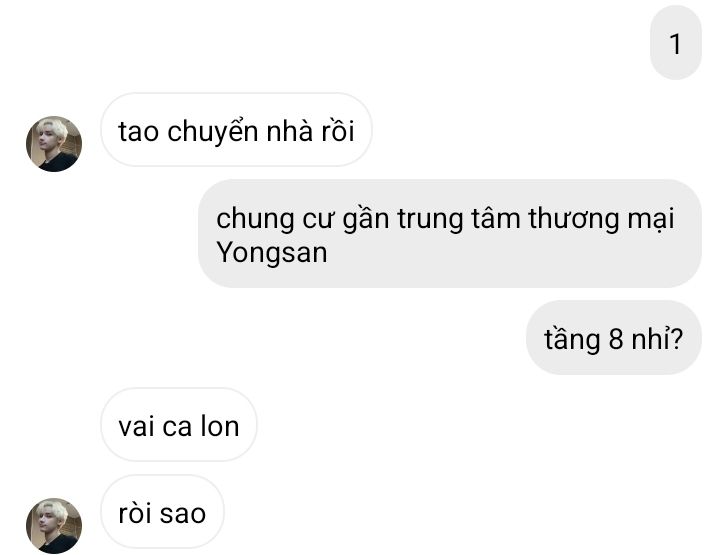Click the question mark after "nhỉ"
This screenshot has height=555, width=720.
point(677,338)
